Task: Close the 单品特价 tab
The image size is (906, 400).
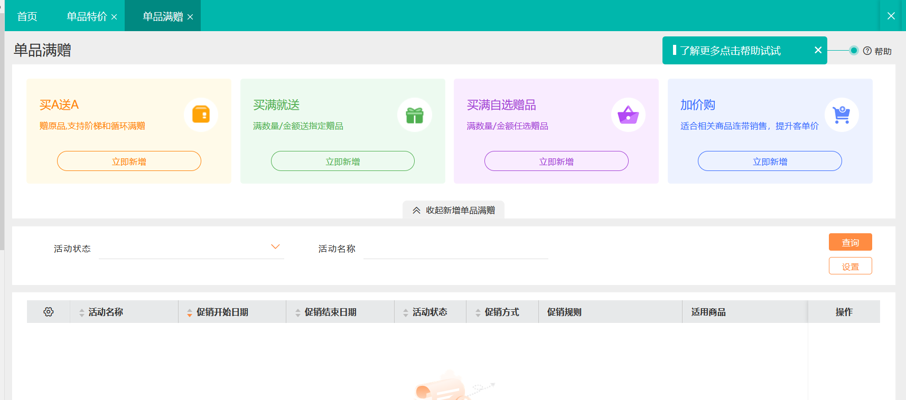Action: 114,17
